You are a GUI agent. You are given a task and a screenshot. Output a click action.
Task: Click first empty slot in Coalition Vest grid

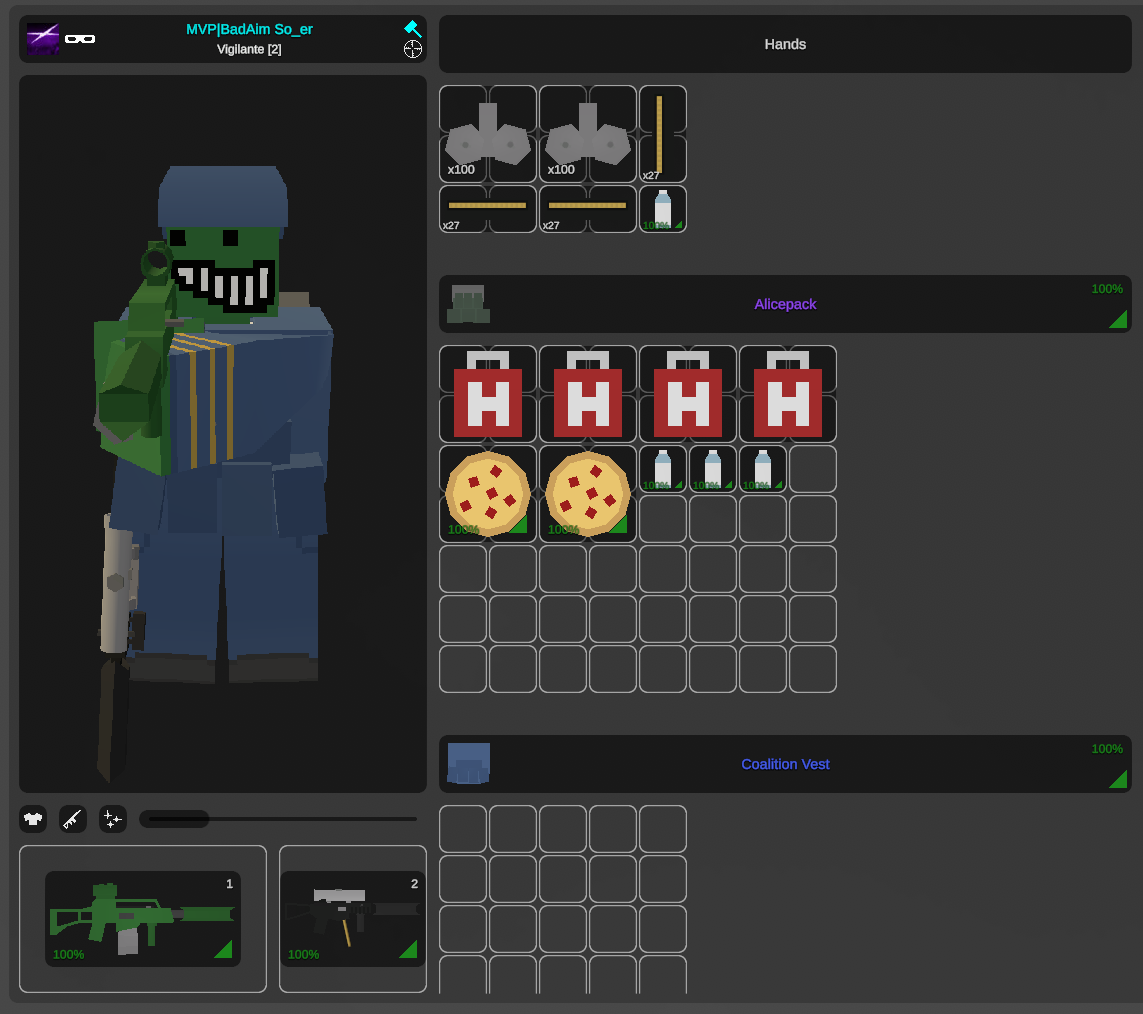pos(463,829)
